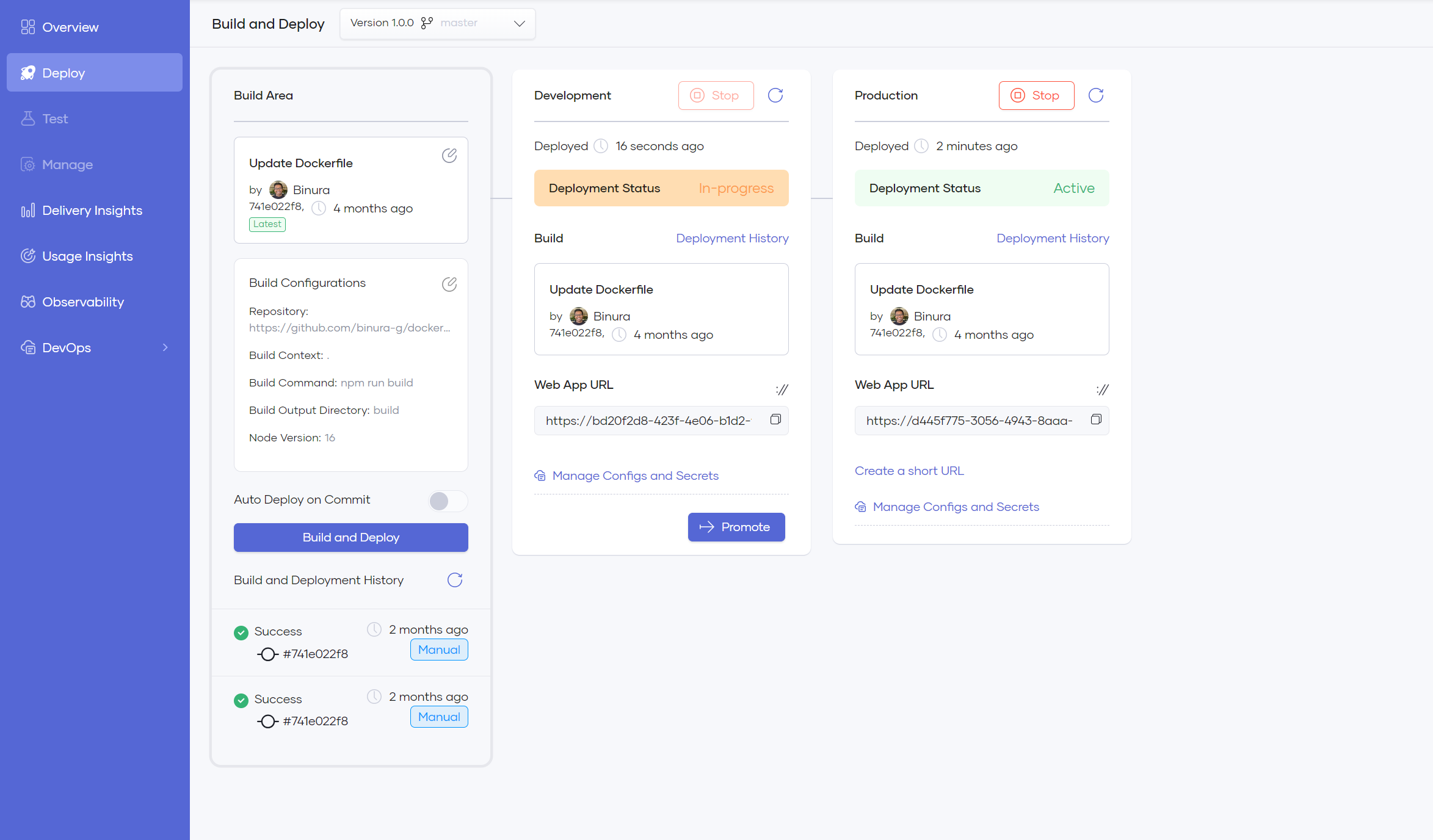
Task: Open the Manage section
Action: pyautogui.click(x=95, y=164)
